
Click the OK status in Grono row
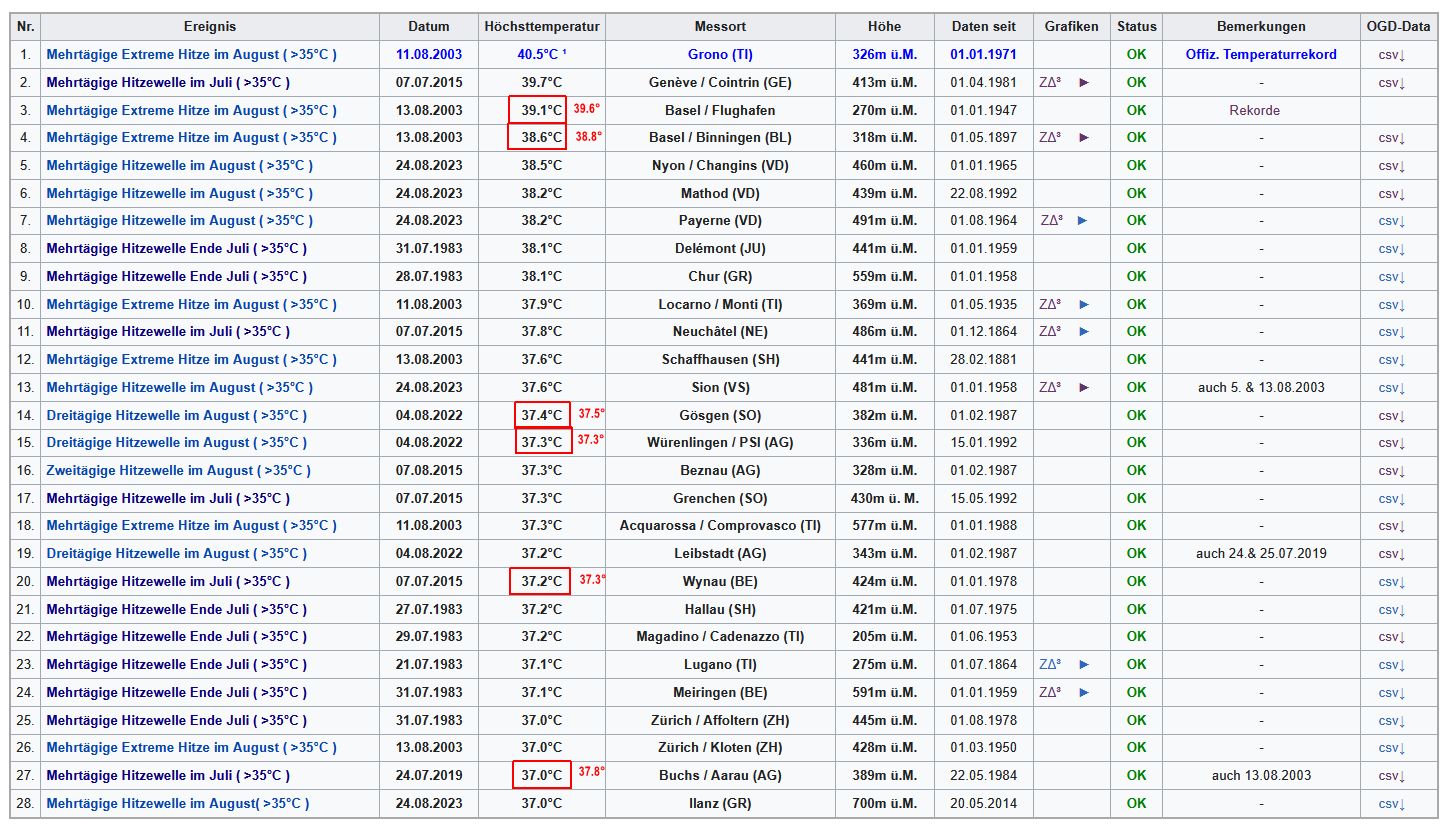click(x=1136, y=54)
